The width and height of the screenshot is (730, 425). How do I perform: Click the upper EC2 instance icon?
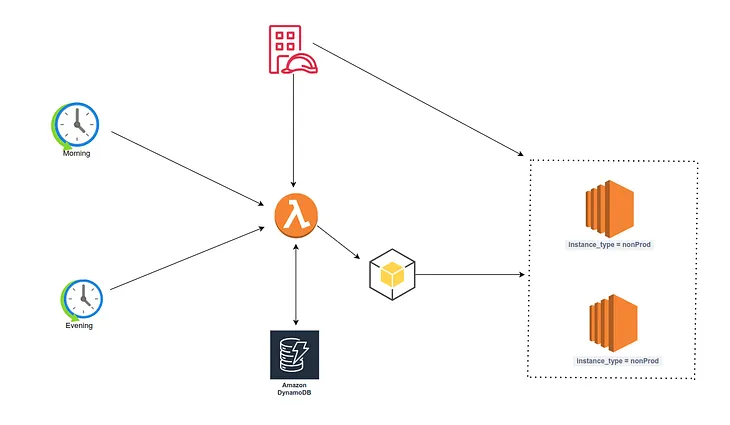coord(609,209)
